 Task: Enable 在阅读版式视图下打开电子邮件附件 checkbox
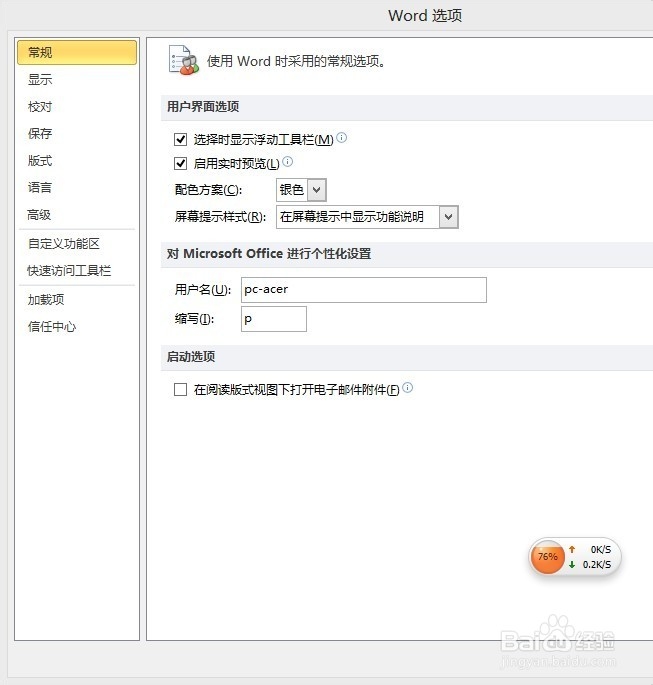point(180,389)
